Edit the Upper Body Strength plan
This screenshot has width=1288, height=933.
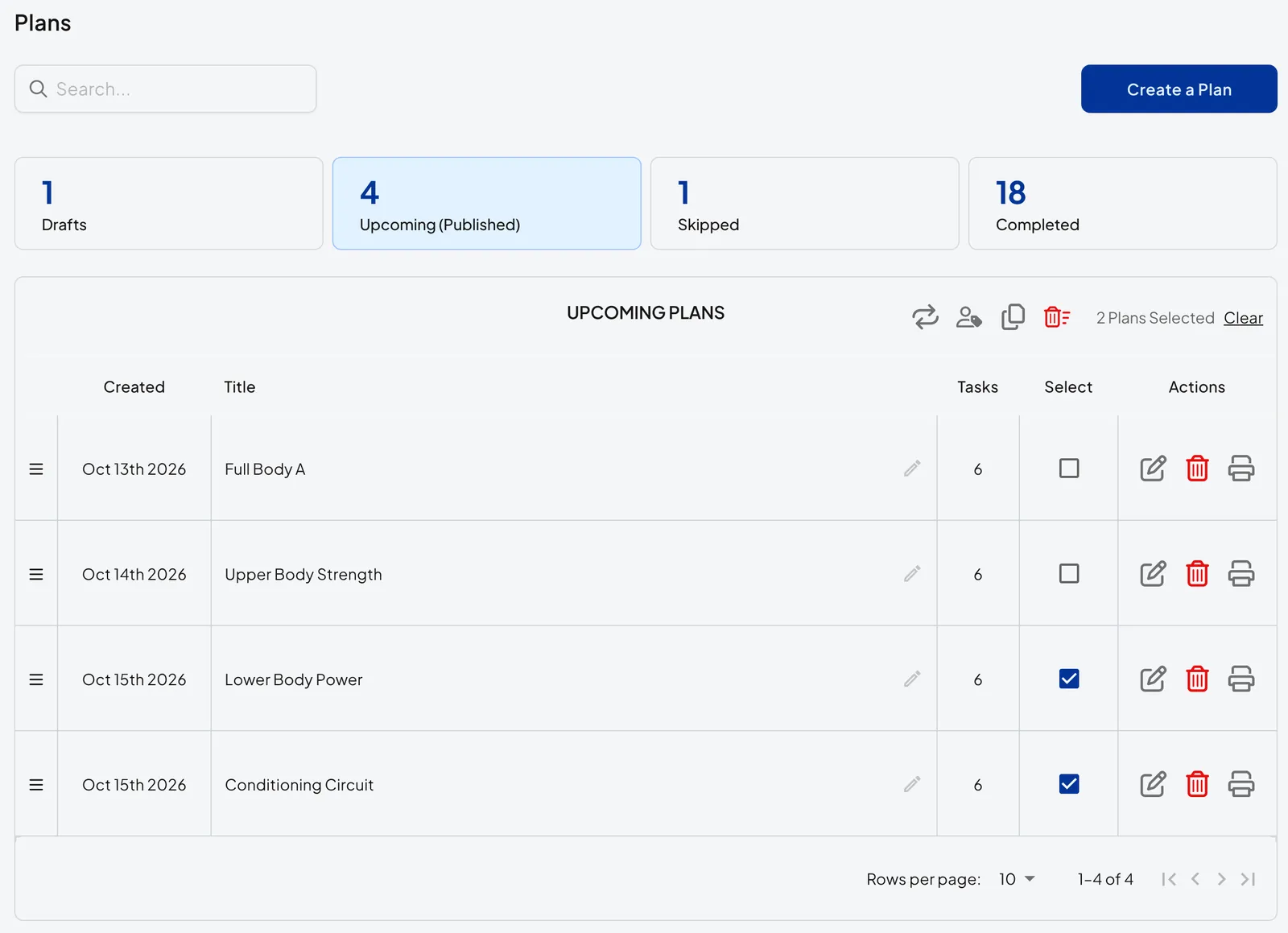coord(1153,574)
